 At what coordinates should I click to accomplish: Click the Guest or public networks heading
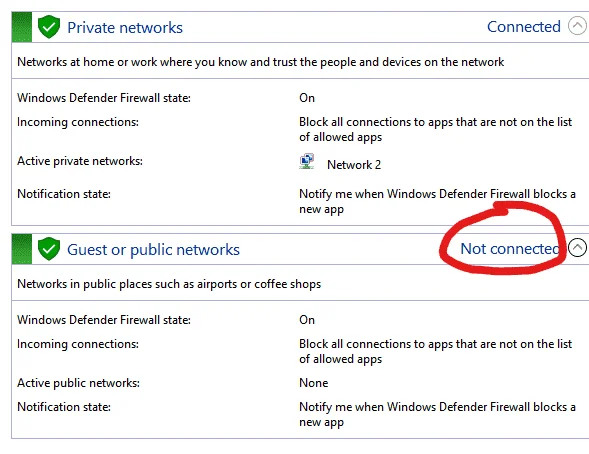pos(153,250)
